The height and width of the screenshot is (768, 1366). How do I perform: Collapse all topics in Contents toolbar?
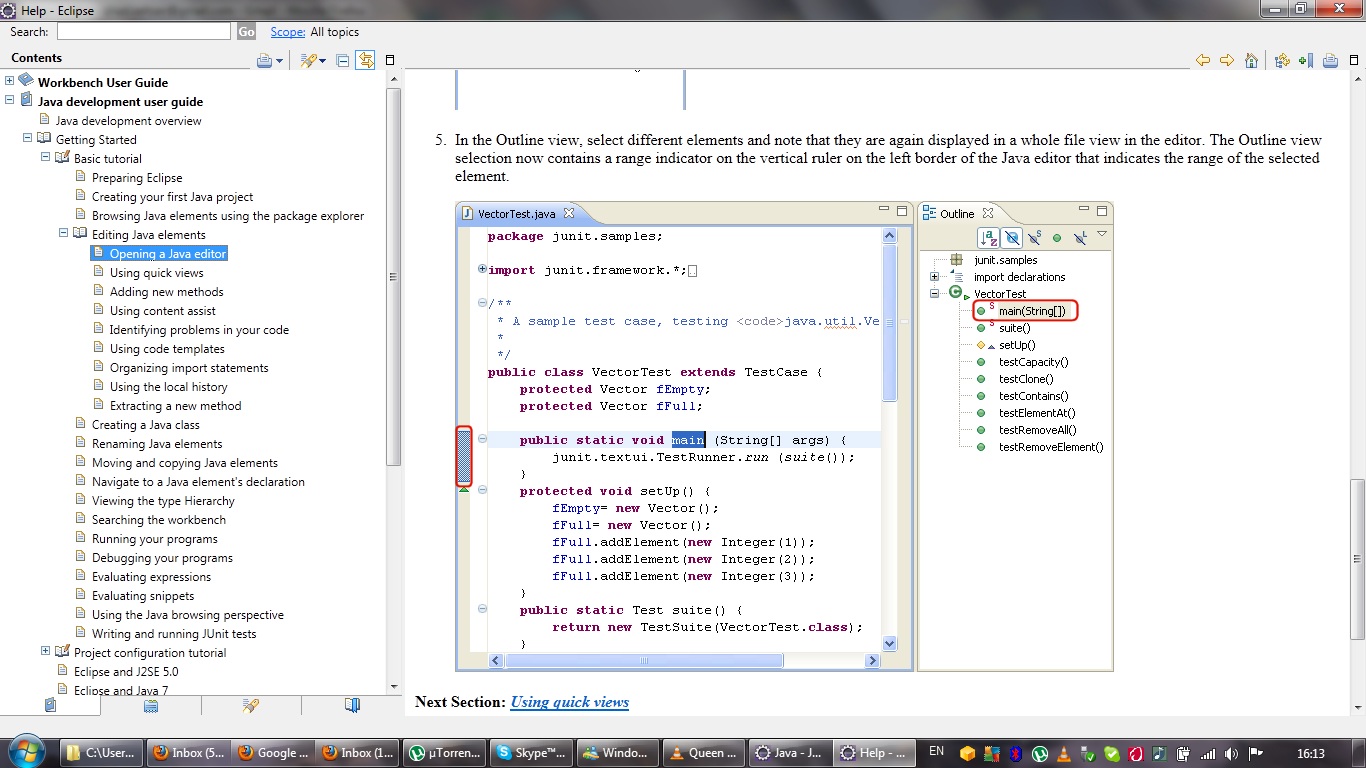click(x=342, y=61)
